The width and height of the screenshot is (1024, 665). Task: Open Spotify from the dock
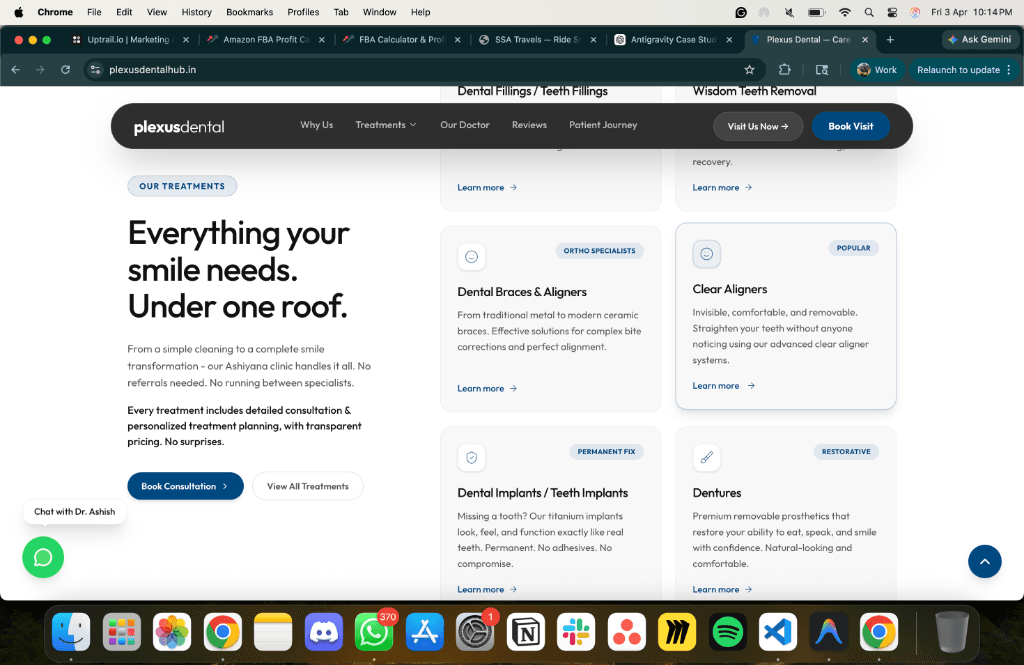728,632
